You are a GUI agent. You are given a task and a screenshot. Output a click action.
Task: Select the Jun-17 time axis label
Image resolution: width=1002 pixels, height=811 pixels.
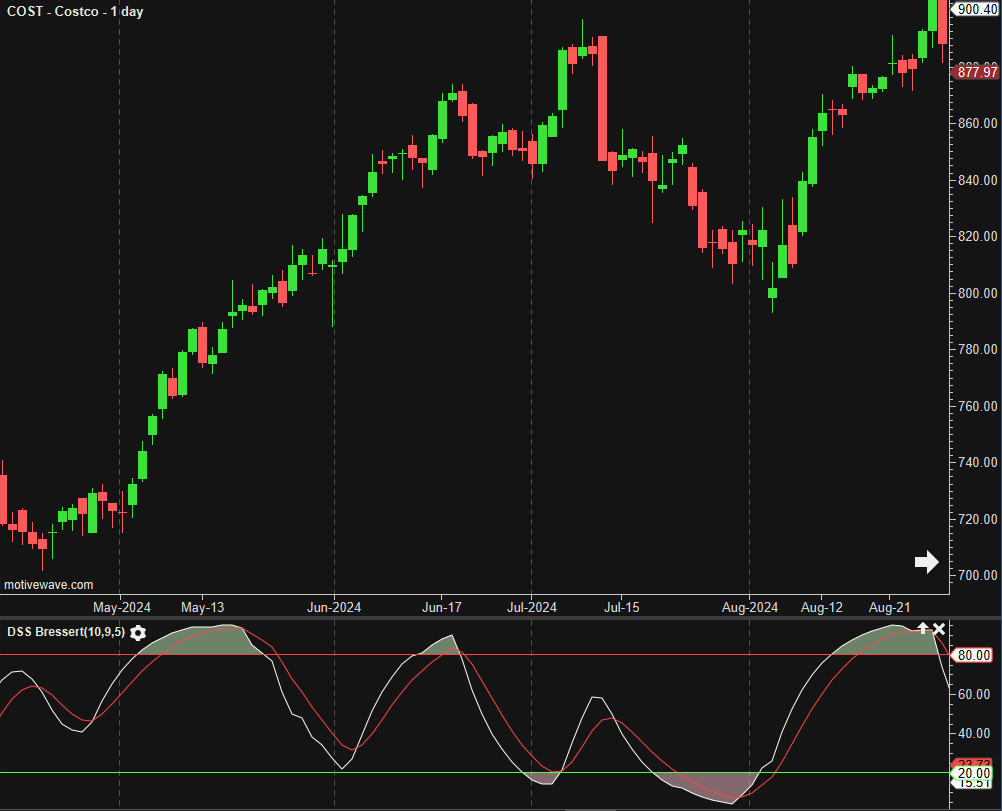tap(441, 607)
